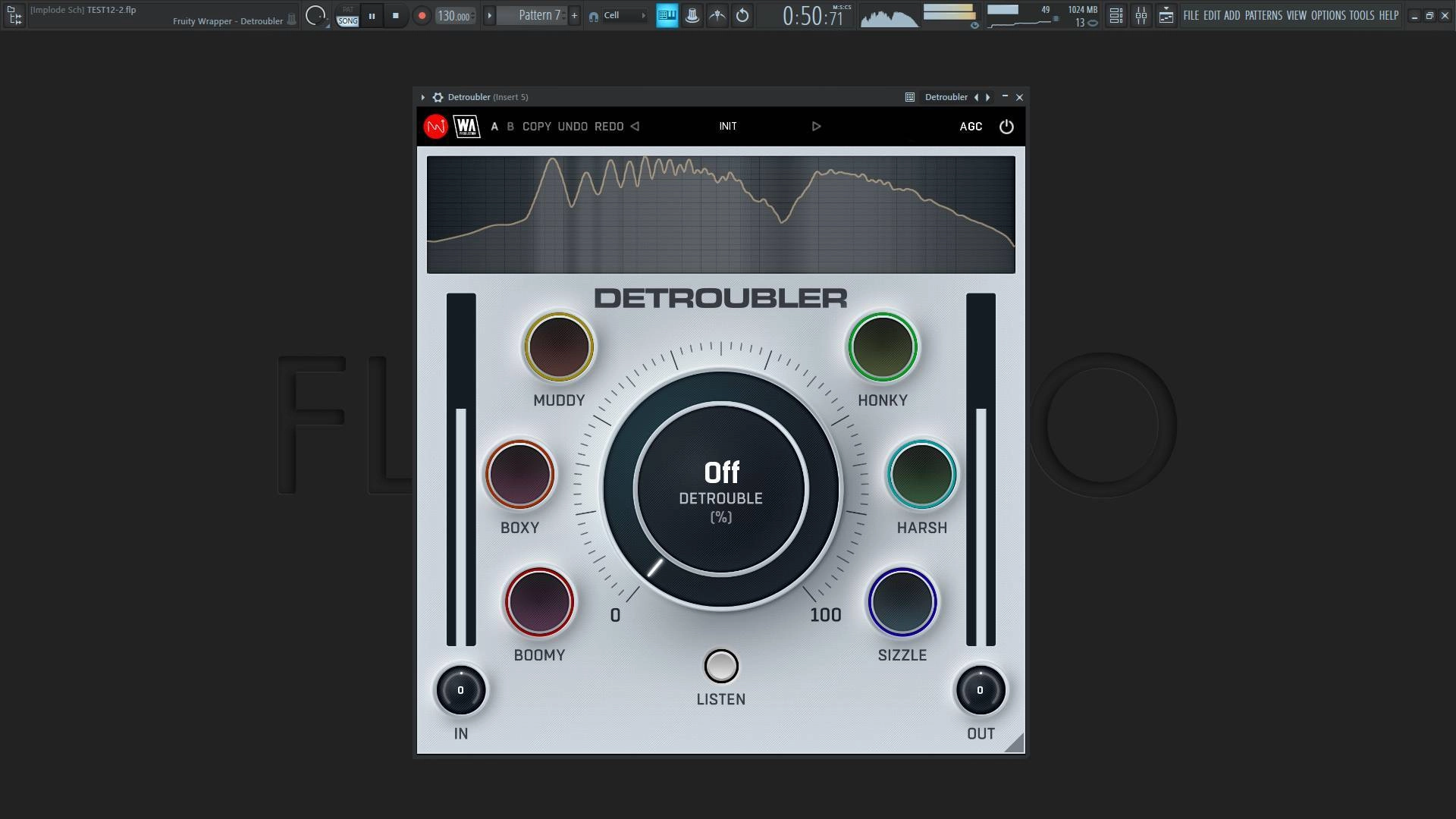
Task: Open the VIEW menu
Action: pyautogui.click(x=1297, y=15)
